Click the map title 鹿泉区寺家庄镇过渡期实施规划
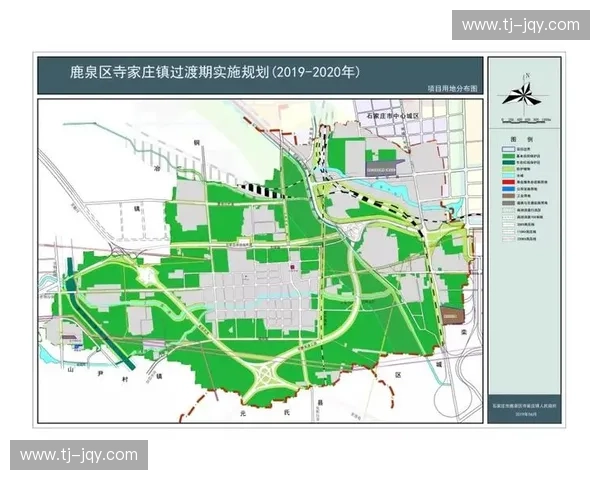This screenshot has width=600, height=480. pos(170,72)
